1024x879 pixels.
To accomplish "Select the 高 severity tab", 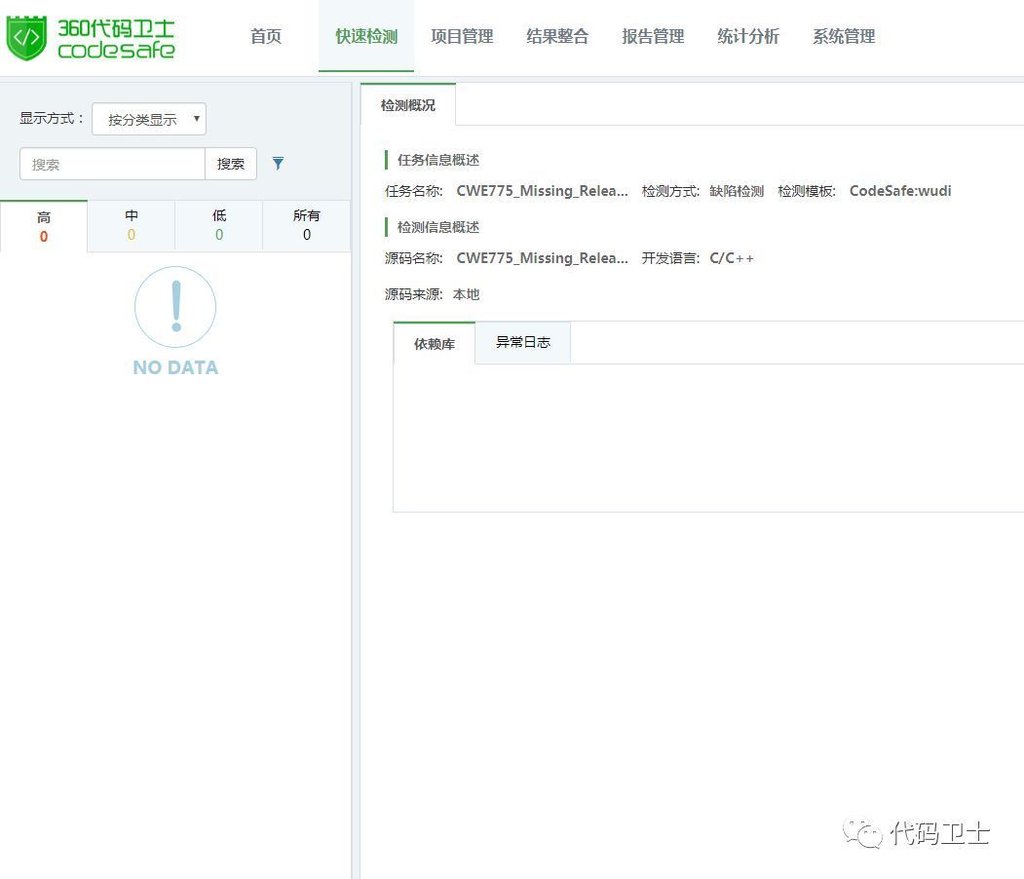I will coord(44,226).
